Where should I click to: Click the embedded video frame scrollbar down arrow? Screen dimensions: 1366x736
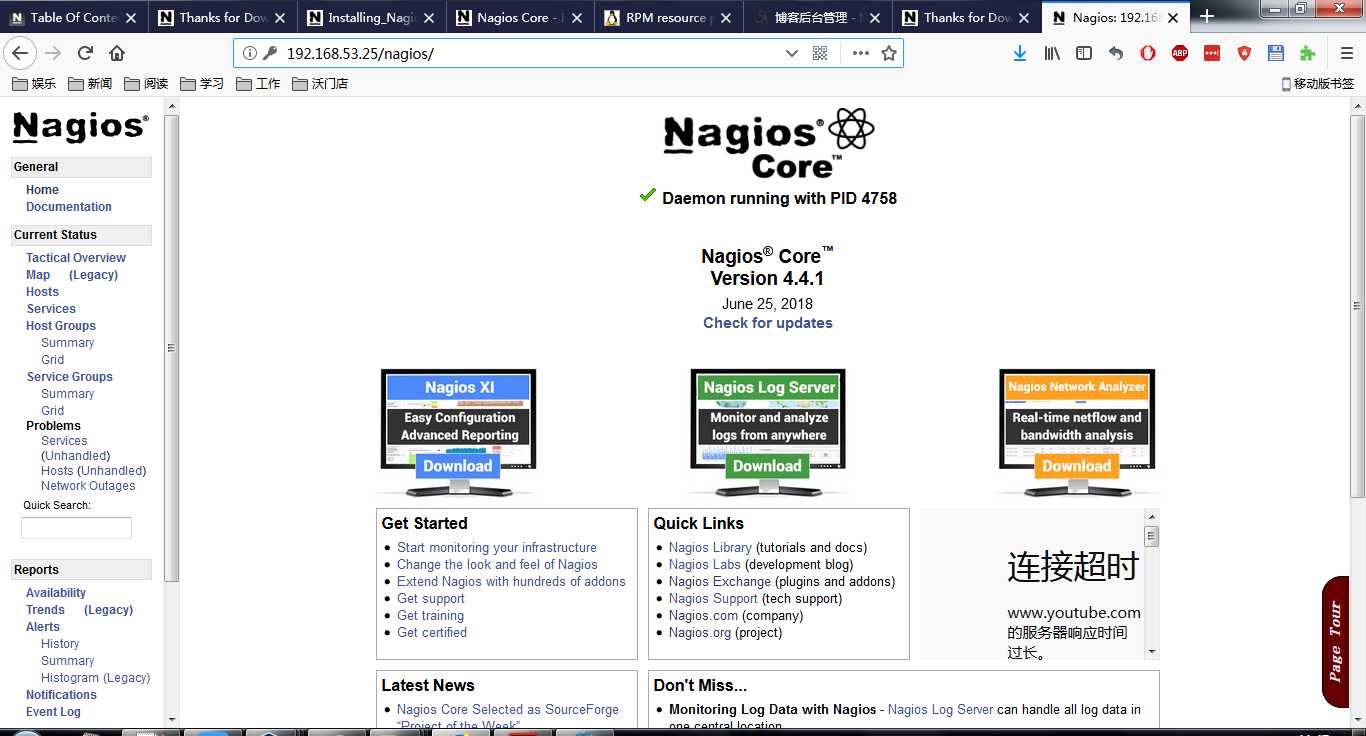[1152, 652]
